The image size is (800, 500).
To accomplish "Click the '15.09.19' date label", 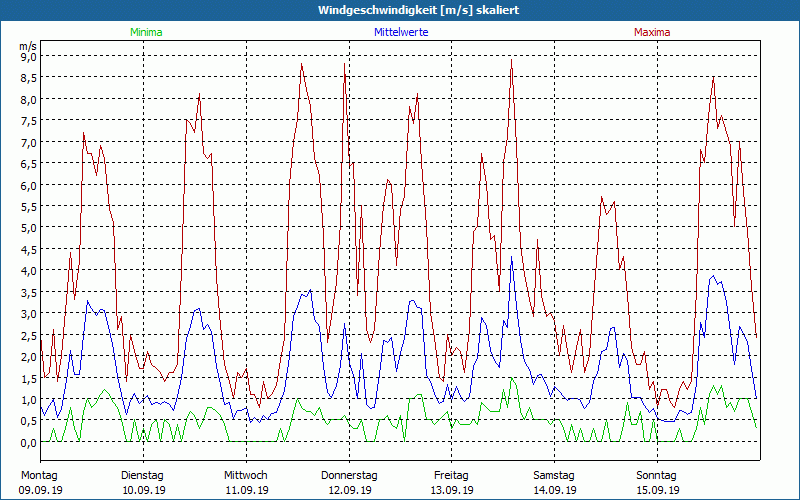I will pyautogui.click(x=658, y=490).
